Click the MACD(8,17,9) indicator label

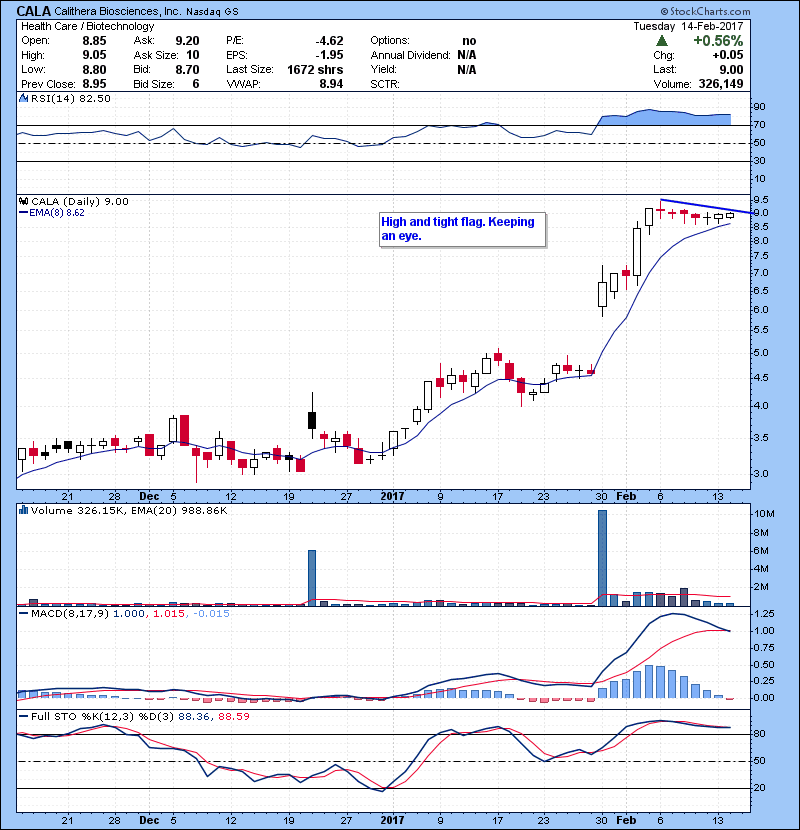pyautogui.click(x=71, y=614)
